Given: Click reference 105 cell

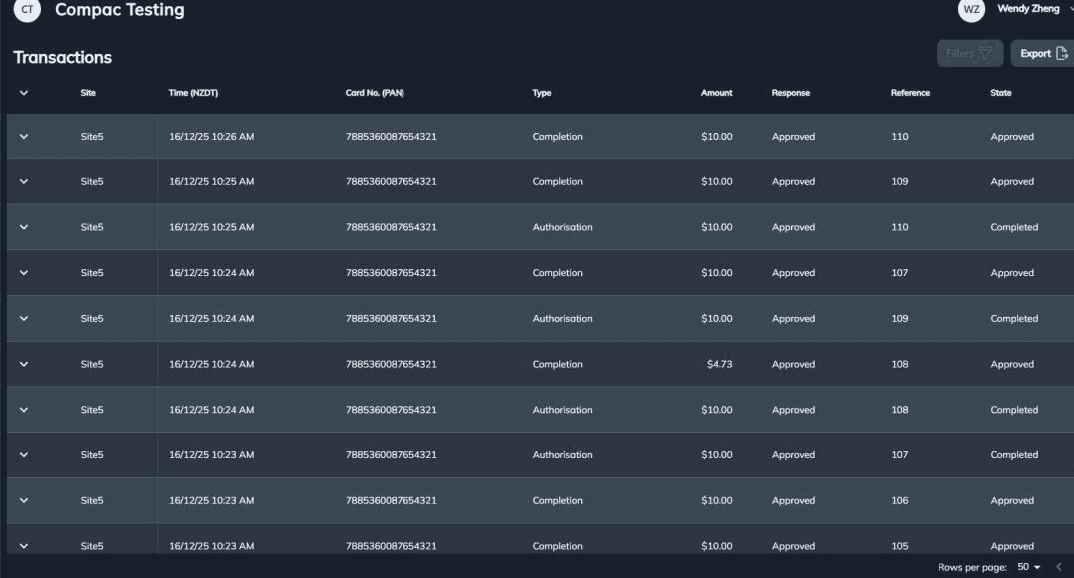Looking at the screenshot, I should [x=900, y=546].
